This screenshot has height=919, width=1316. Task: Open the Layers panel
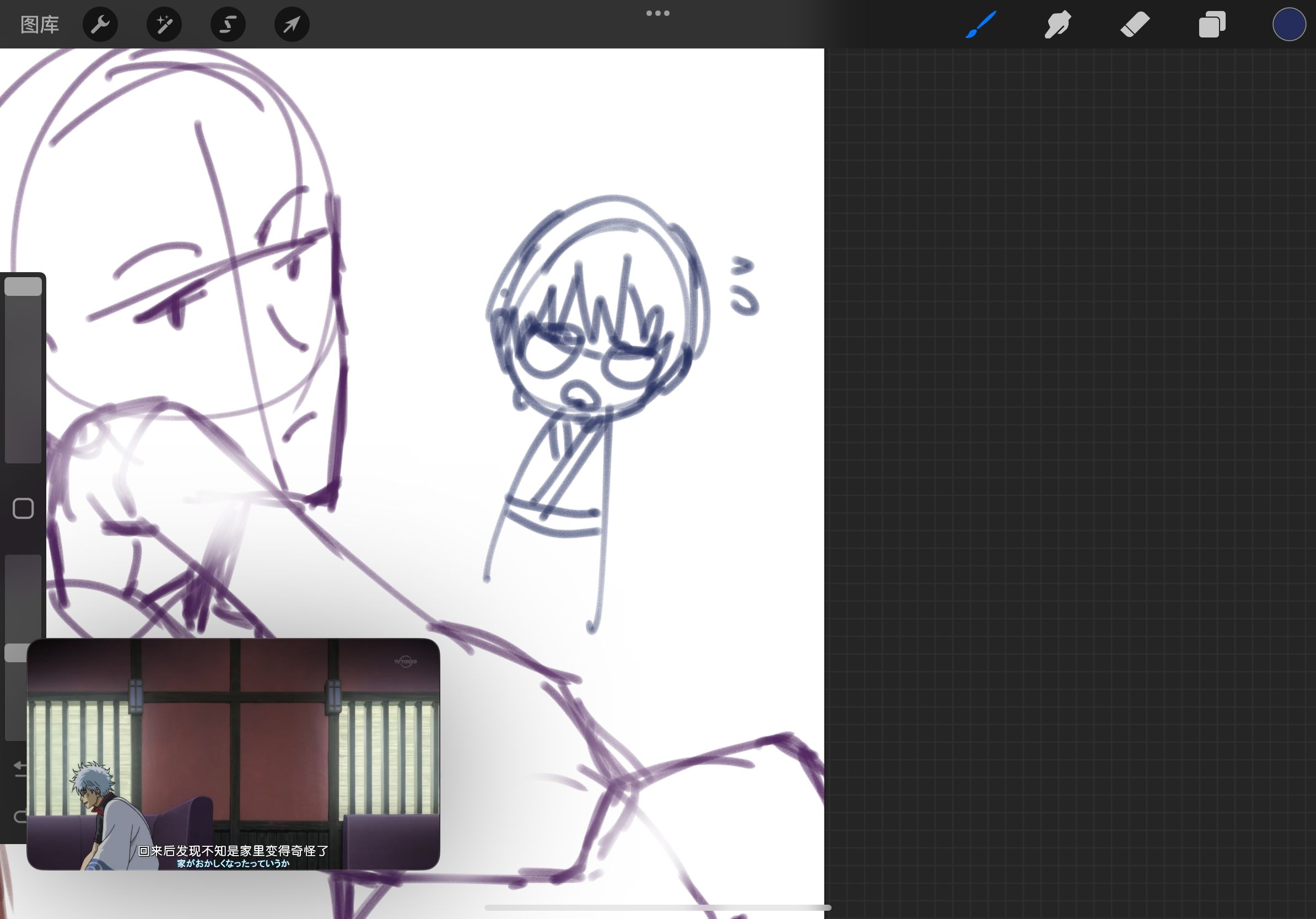click(1212, 25)
